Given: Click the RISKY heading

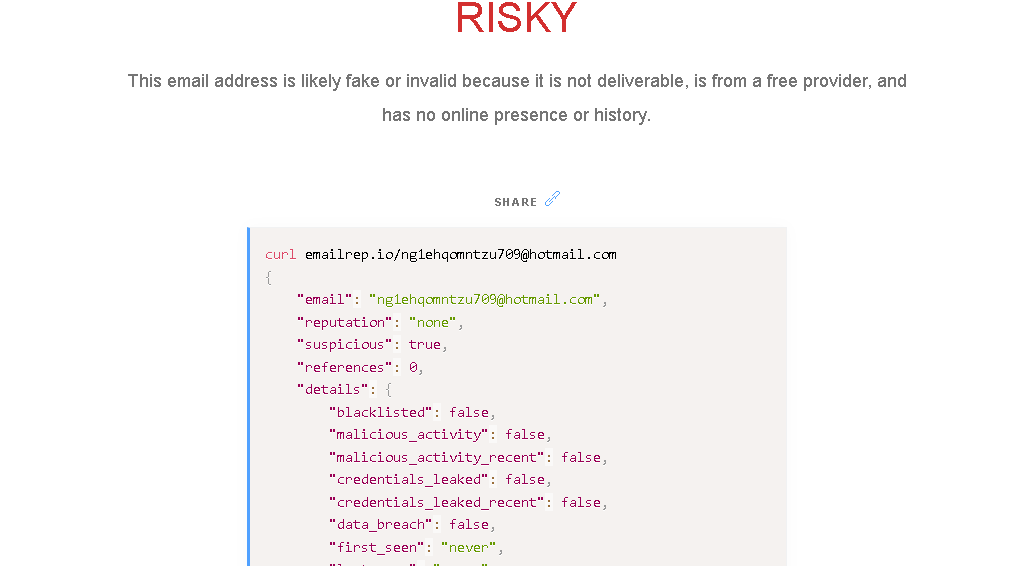Looking at the screenshot, I should [x=516, y=17].
